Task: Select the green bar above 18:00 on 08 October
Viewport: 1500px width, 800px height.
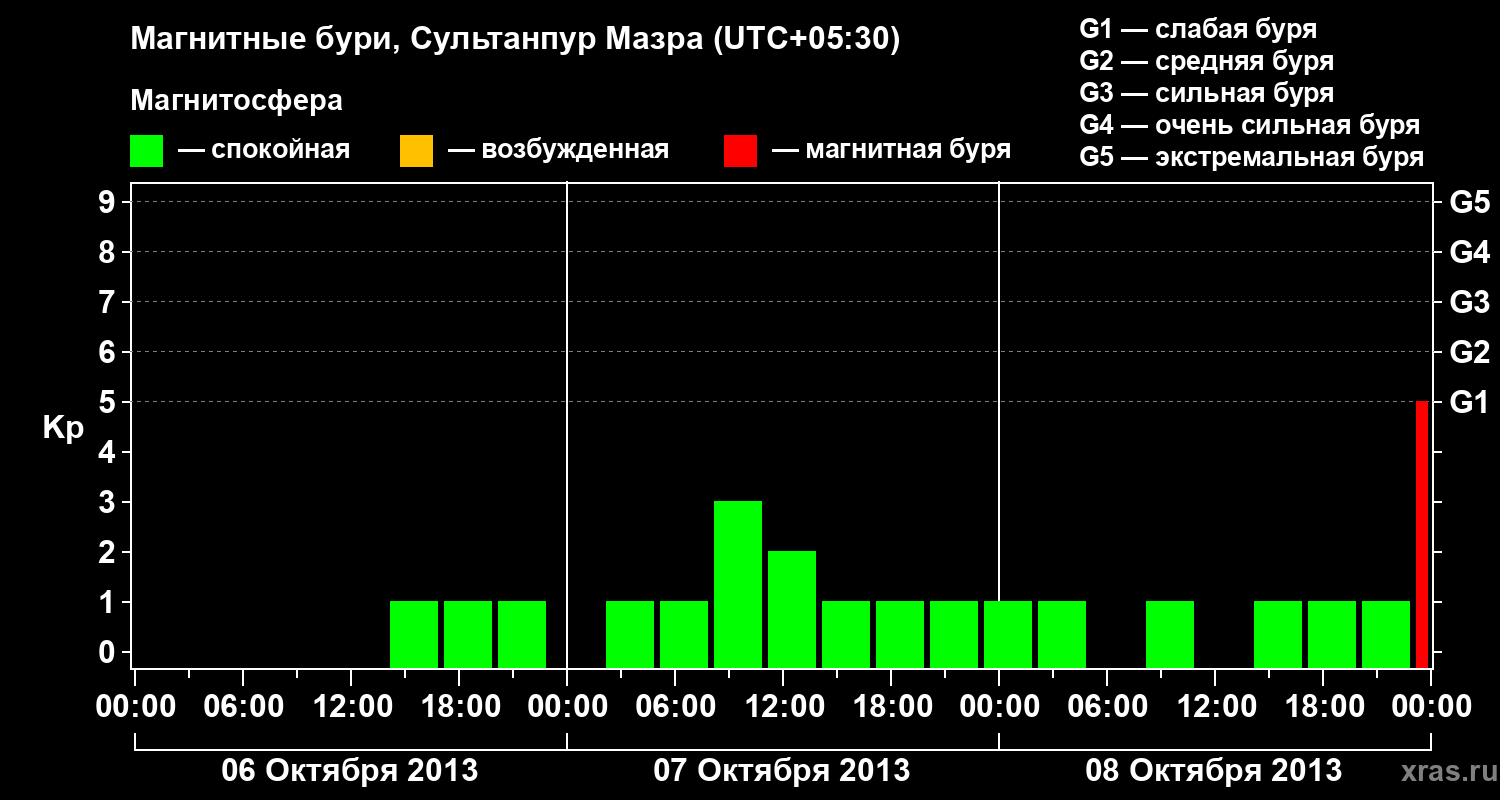Action: [x=1332, y=634]
